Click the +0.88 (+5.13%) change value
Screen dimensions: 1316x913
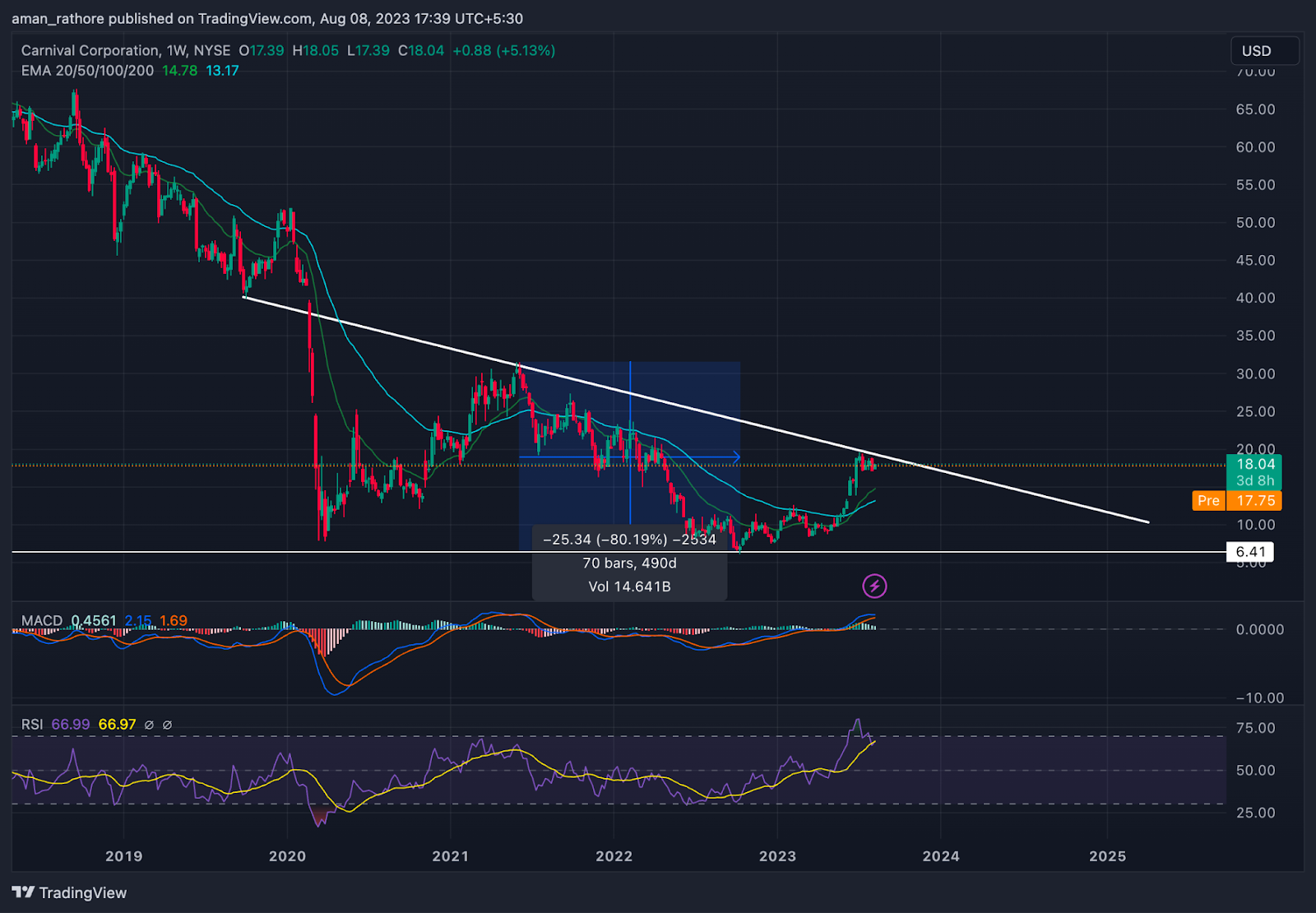[x=503, y=51]
